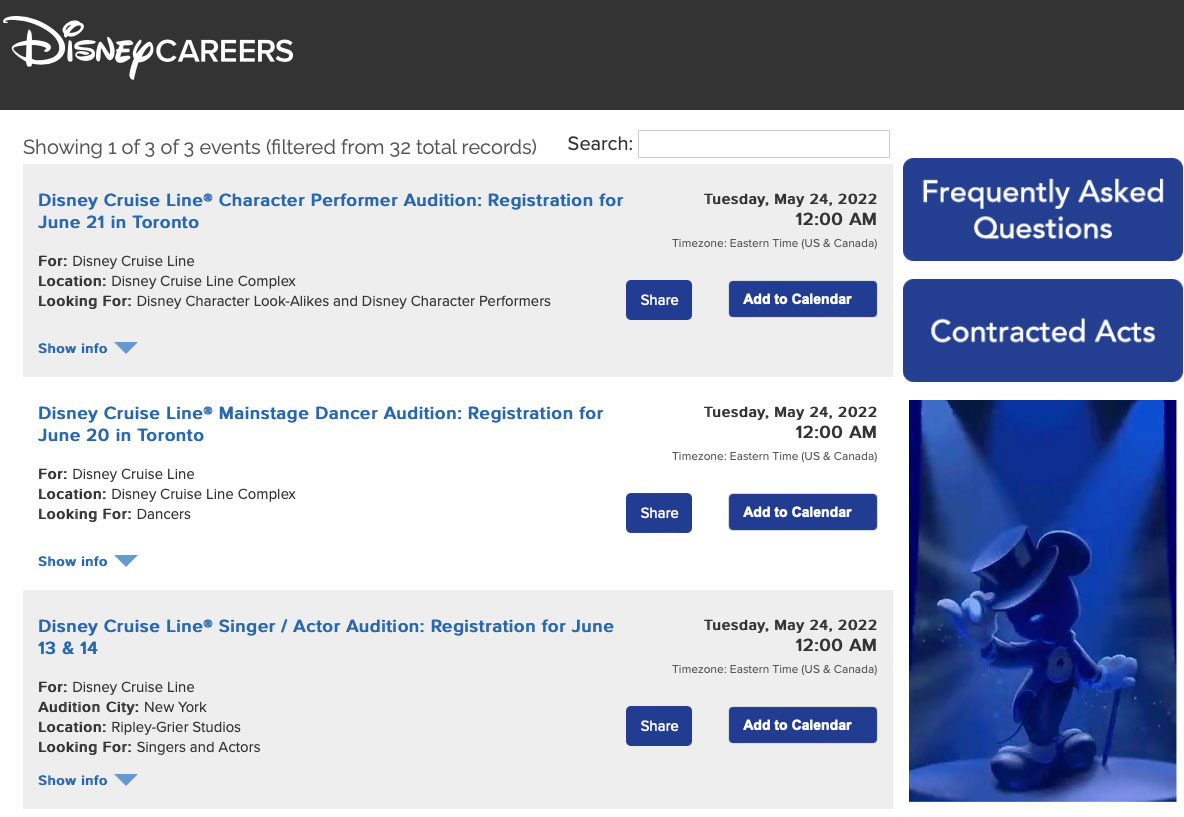This screenshot has width=1184, height=817.
Task: Open Character Performer Audition Toronto event link
Action: click(x=331, y=211)
